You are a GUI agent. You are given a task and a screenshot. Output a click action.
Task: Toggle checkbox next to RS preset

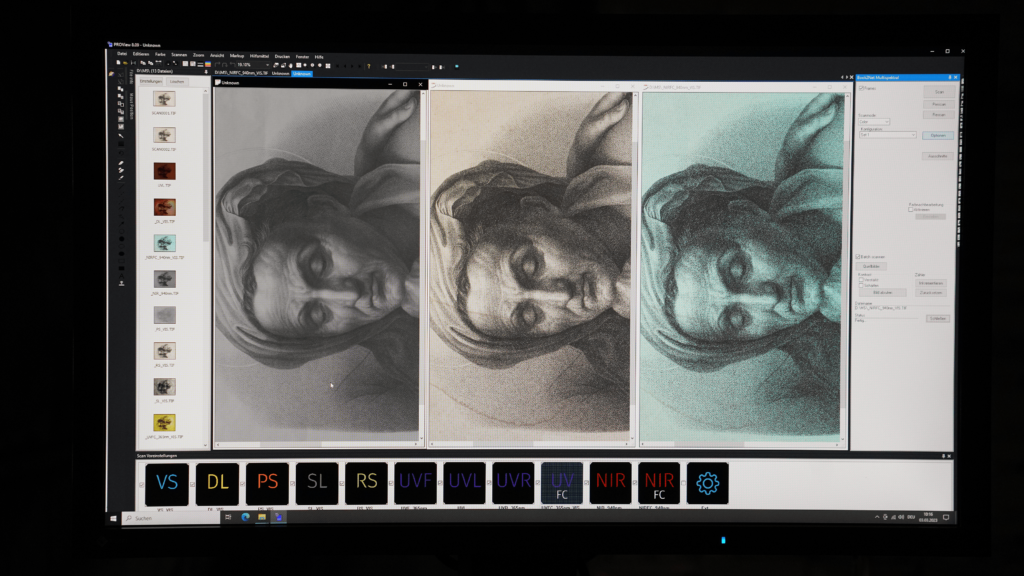[342, 484]
